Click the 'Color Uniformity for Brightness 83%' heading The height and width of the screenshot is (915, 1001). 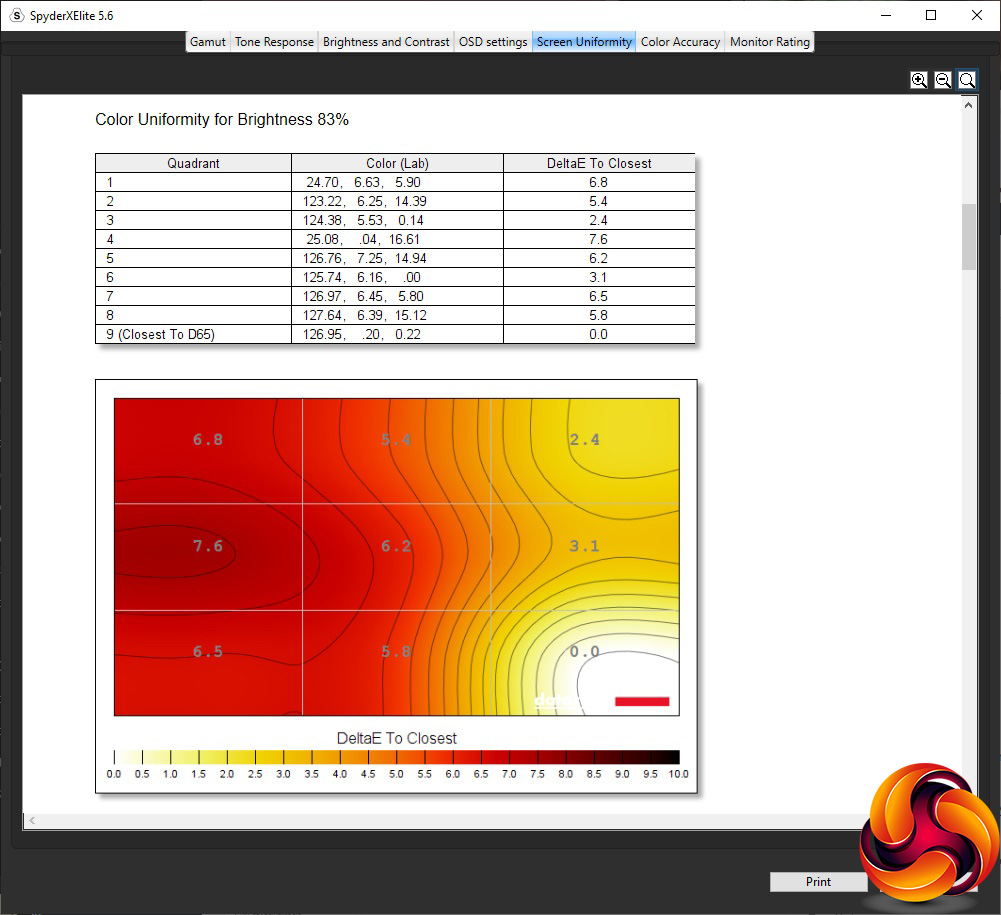pyautogui.click(x=222, y=120)
